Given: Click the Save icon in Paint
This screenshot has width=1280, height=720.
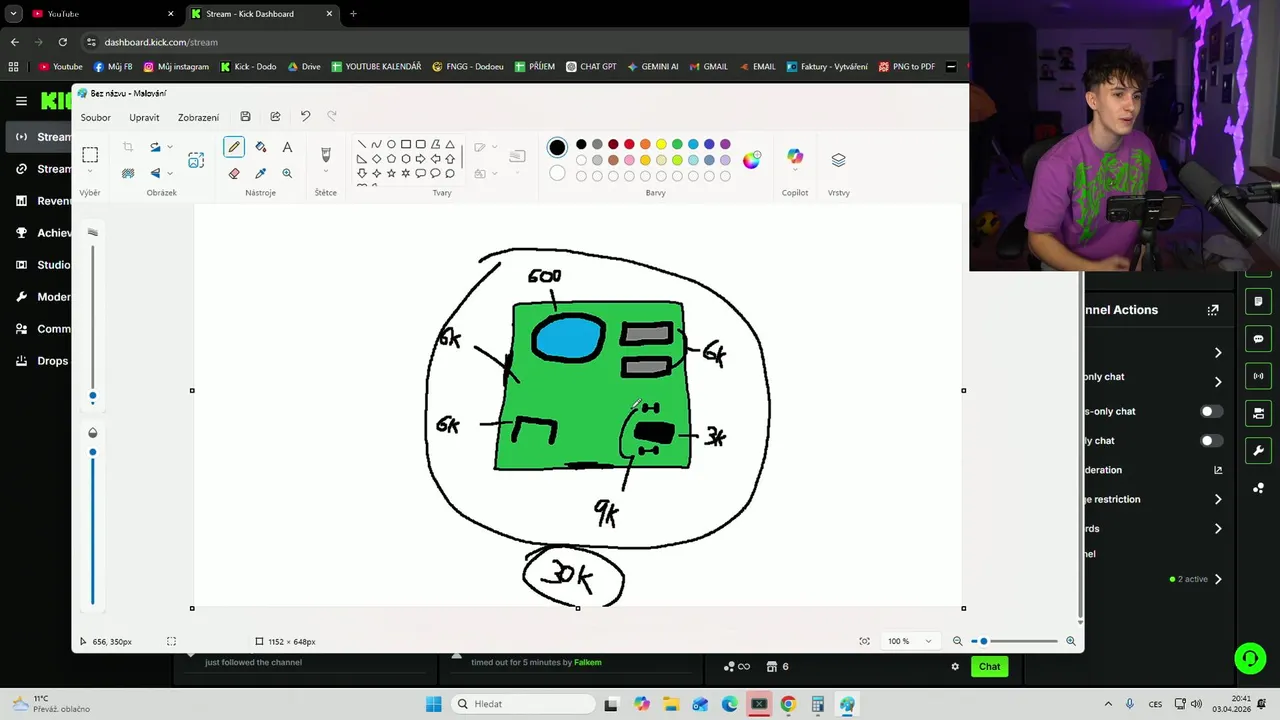Looking at the screenshot, I should pyautogui.click(x=245, y=117).
